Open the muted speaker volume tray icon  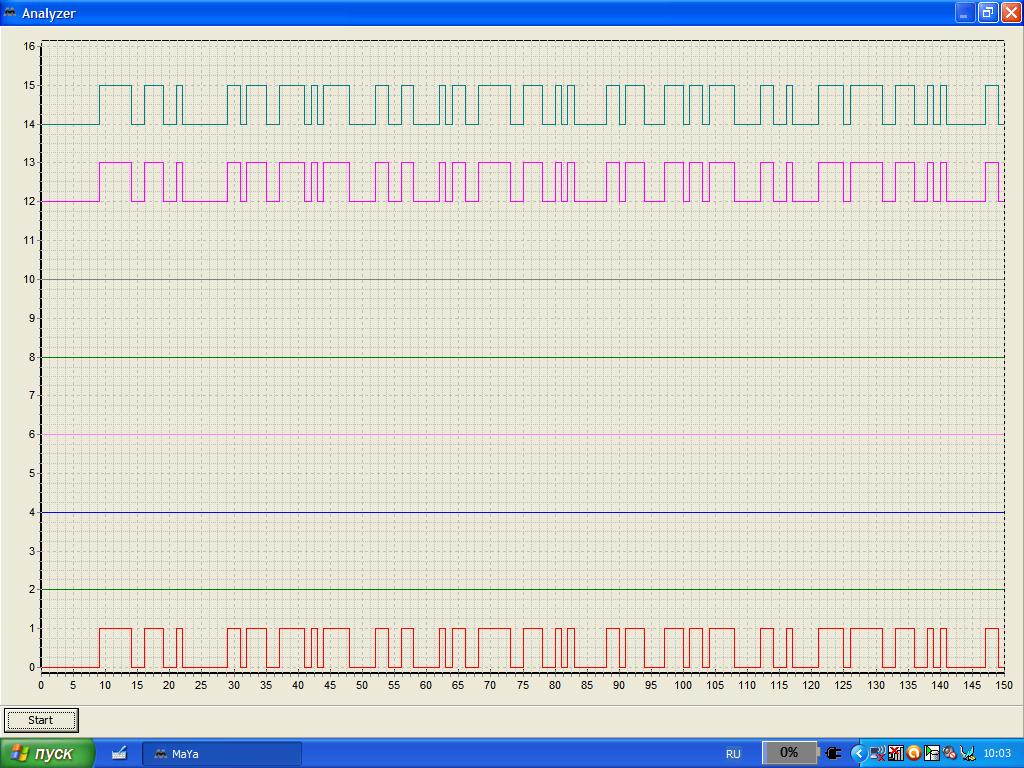tap(950, 754)
